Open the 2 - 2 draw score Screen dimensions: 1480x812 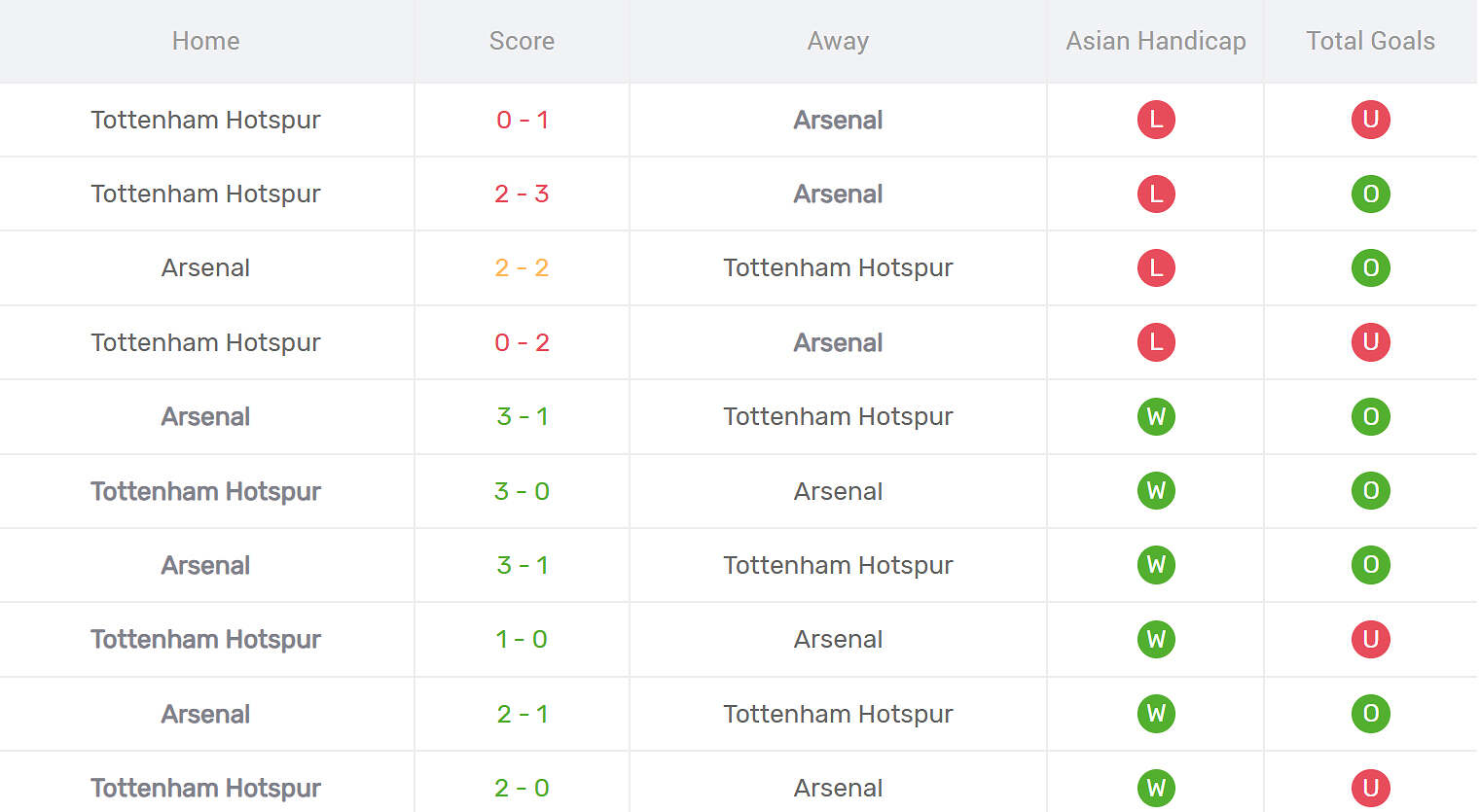point(522,267)
